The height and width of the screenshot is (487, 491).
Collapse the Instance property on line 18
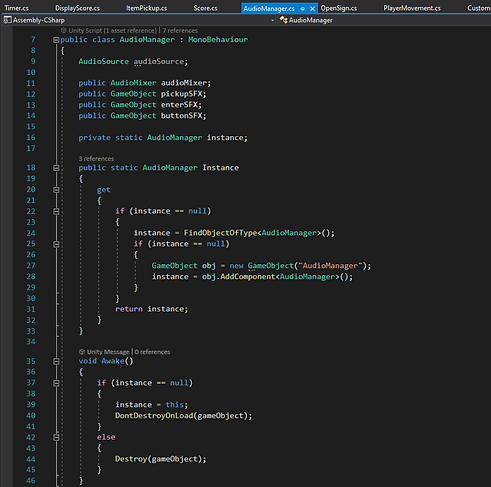coord(56,168)
